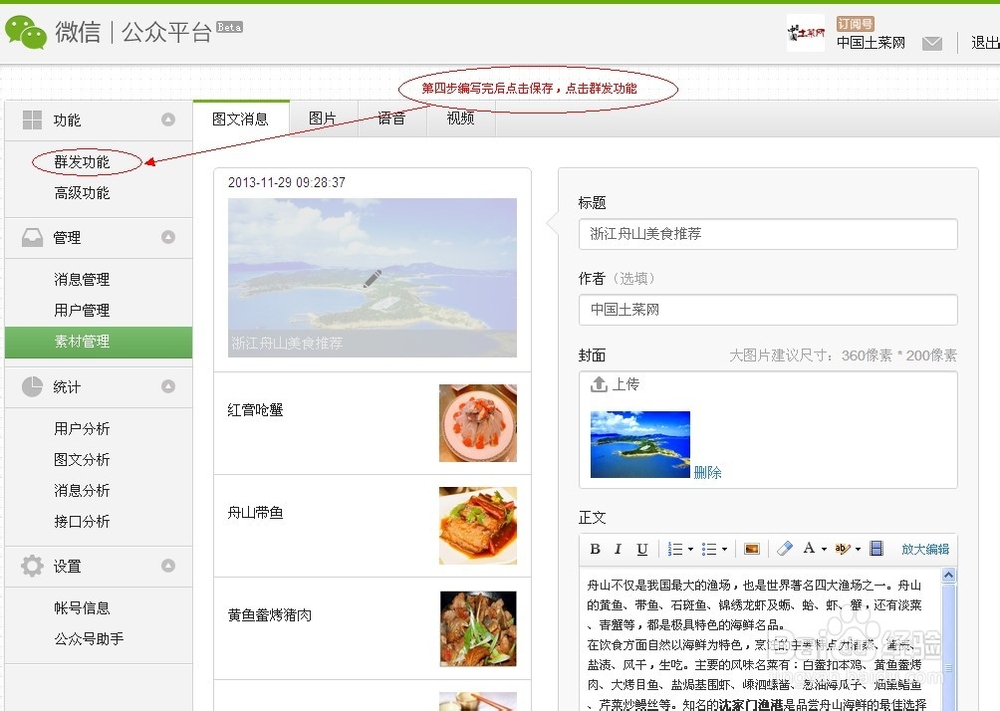Apply italic formatting
1000x711 pixels.
617,548
